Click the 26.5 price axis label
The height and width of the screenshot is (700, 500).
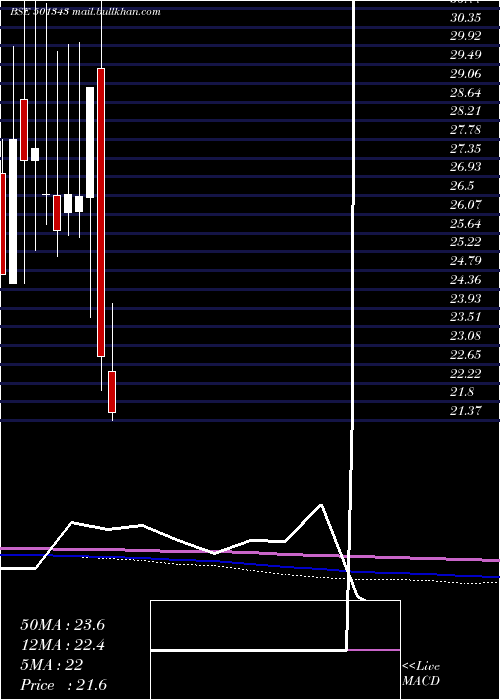pos(462,186)
